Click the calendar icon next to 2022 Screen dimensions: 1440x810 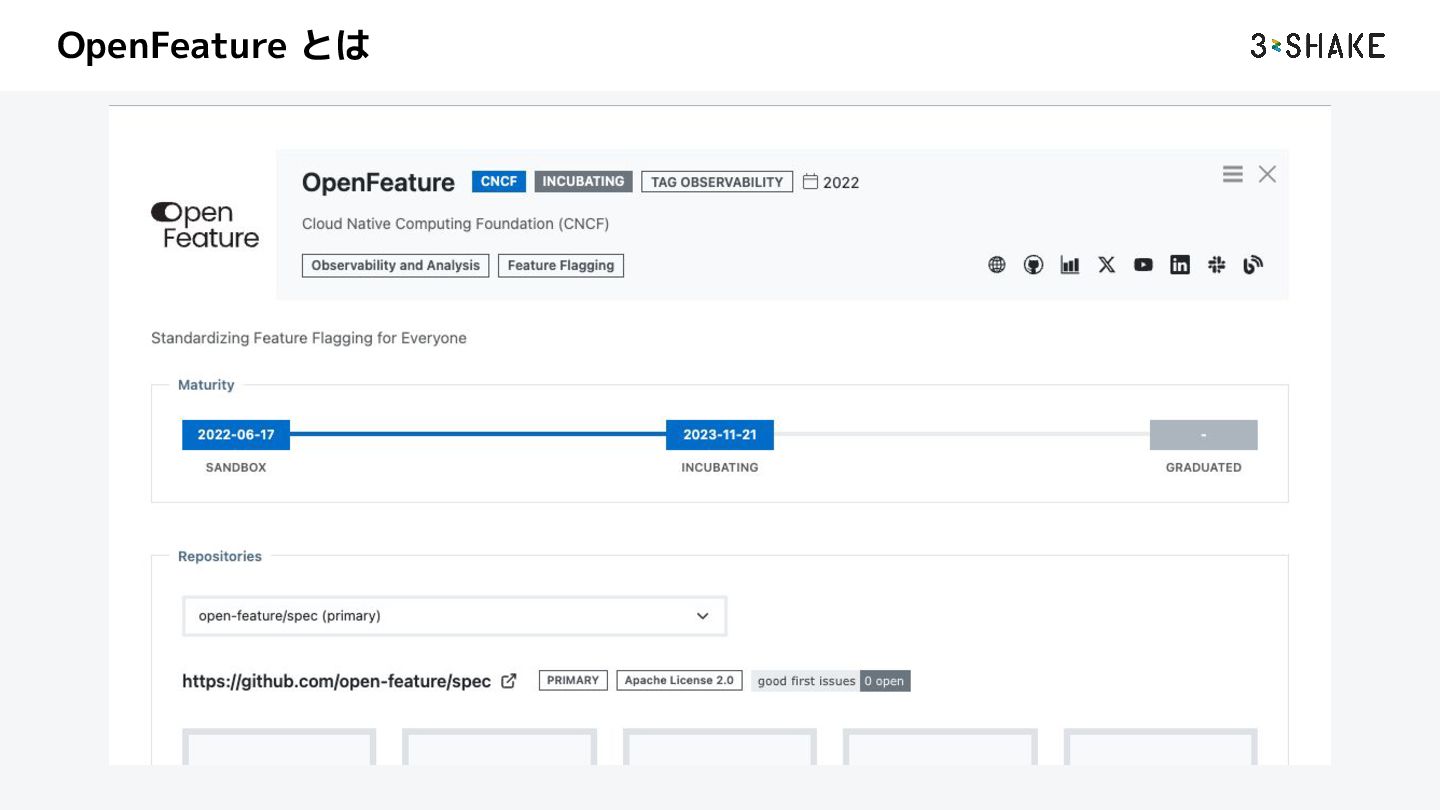[811, 182]
